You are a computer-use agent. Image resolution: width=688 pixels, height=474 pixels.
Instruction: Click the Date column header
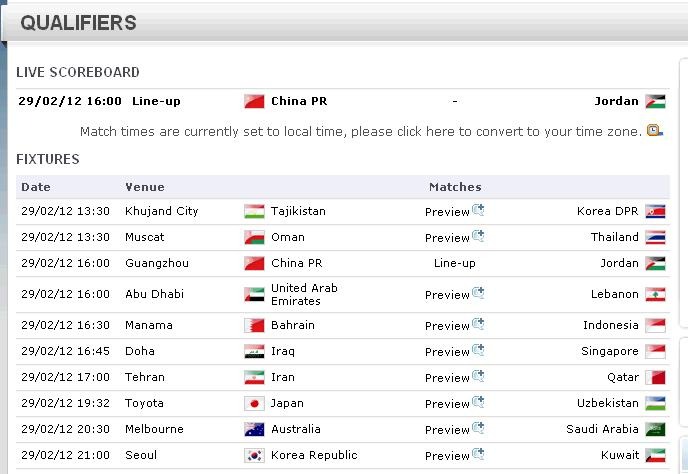point(36,187)
